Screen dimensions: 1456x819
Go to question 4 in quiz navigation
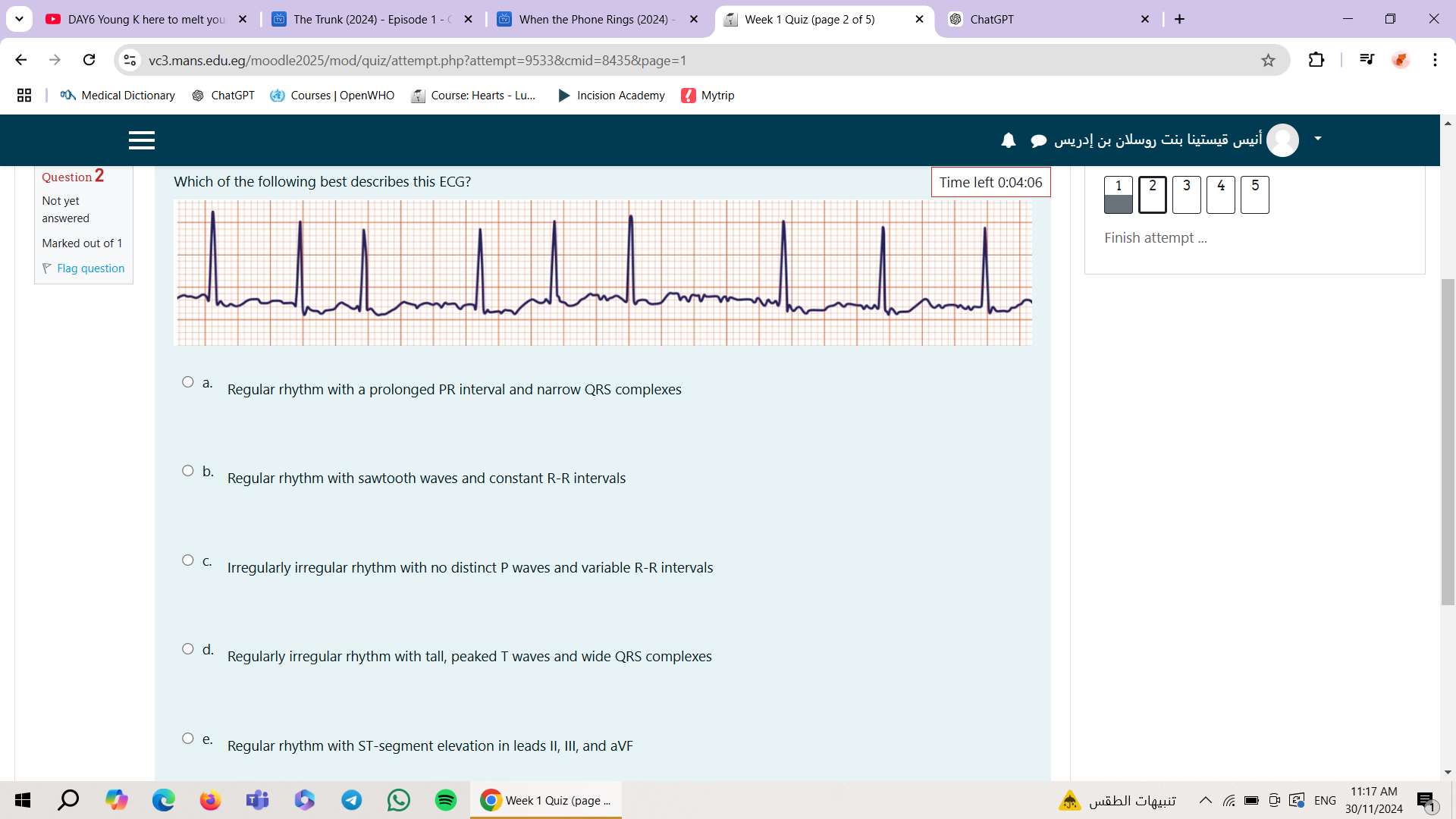(x=1221, y=195)
